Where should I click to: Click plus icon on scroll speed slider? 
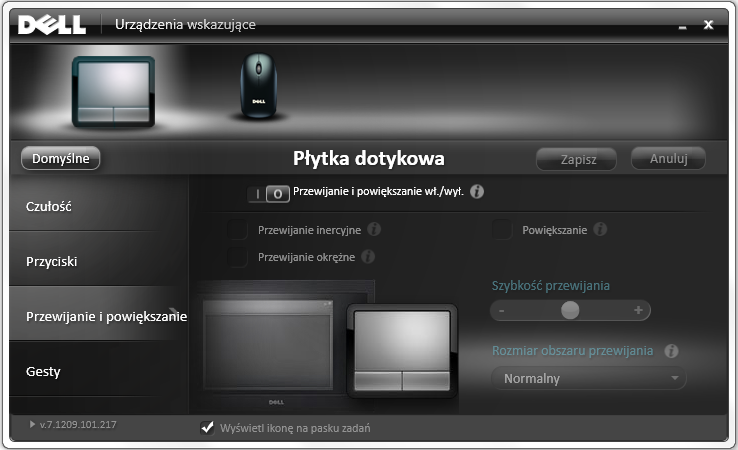tap(638, 310)
